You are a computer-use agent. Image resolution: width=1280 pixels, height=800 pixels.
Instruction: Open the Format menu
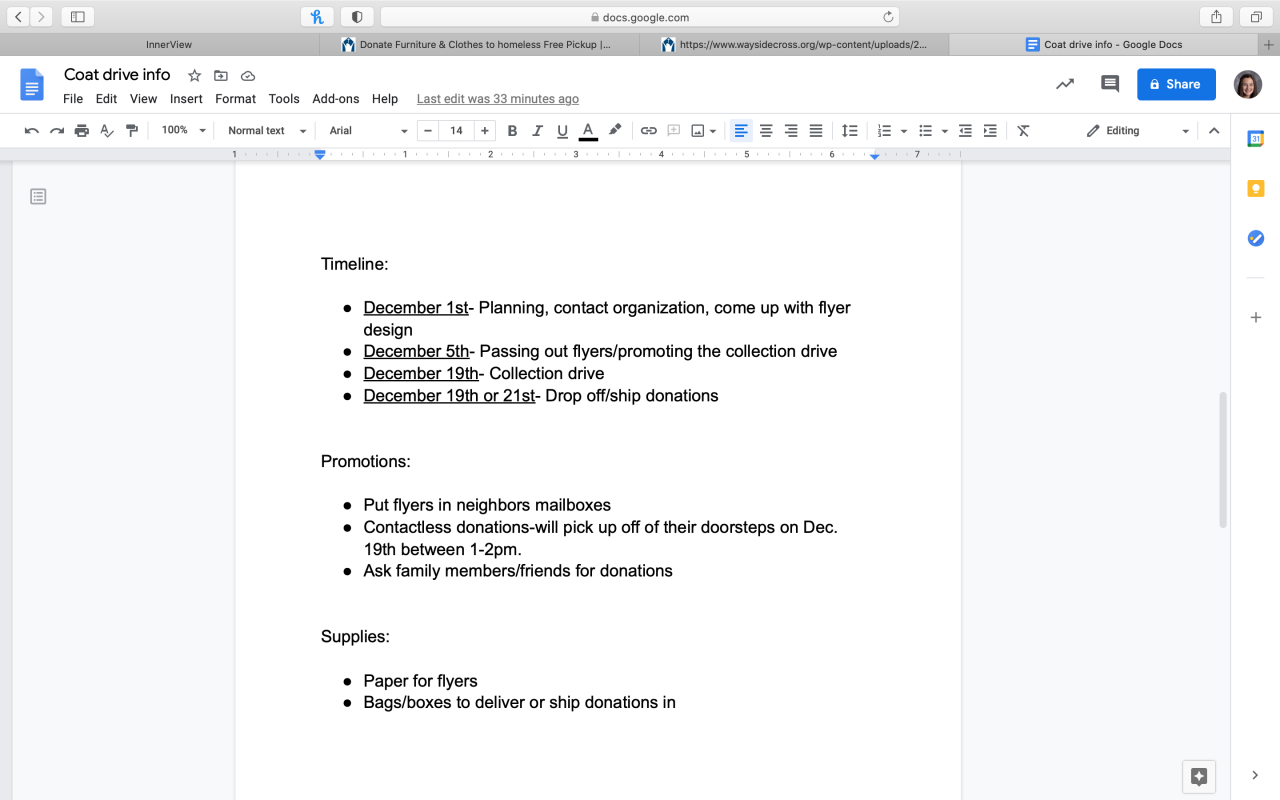[236, 99]
